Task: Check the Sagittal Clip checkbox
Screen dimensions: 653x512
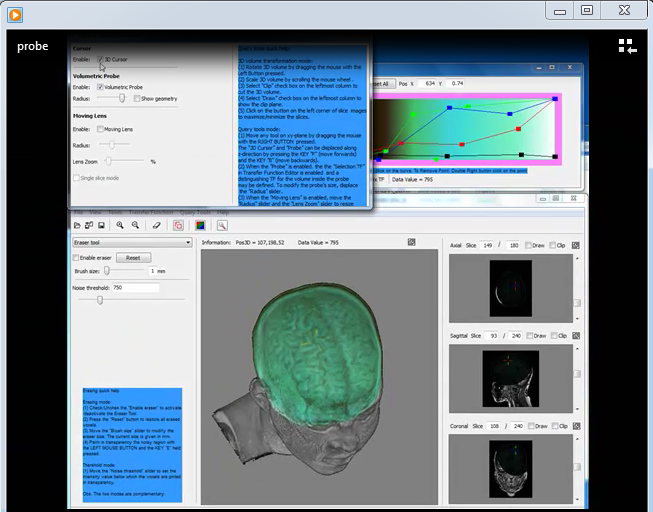Action: click(x=554, y=335)
